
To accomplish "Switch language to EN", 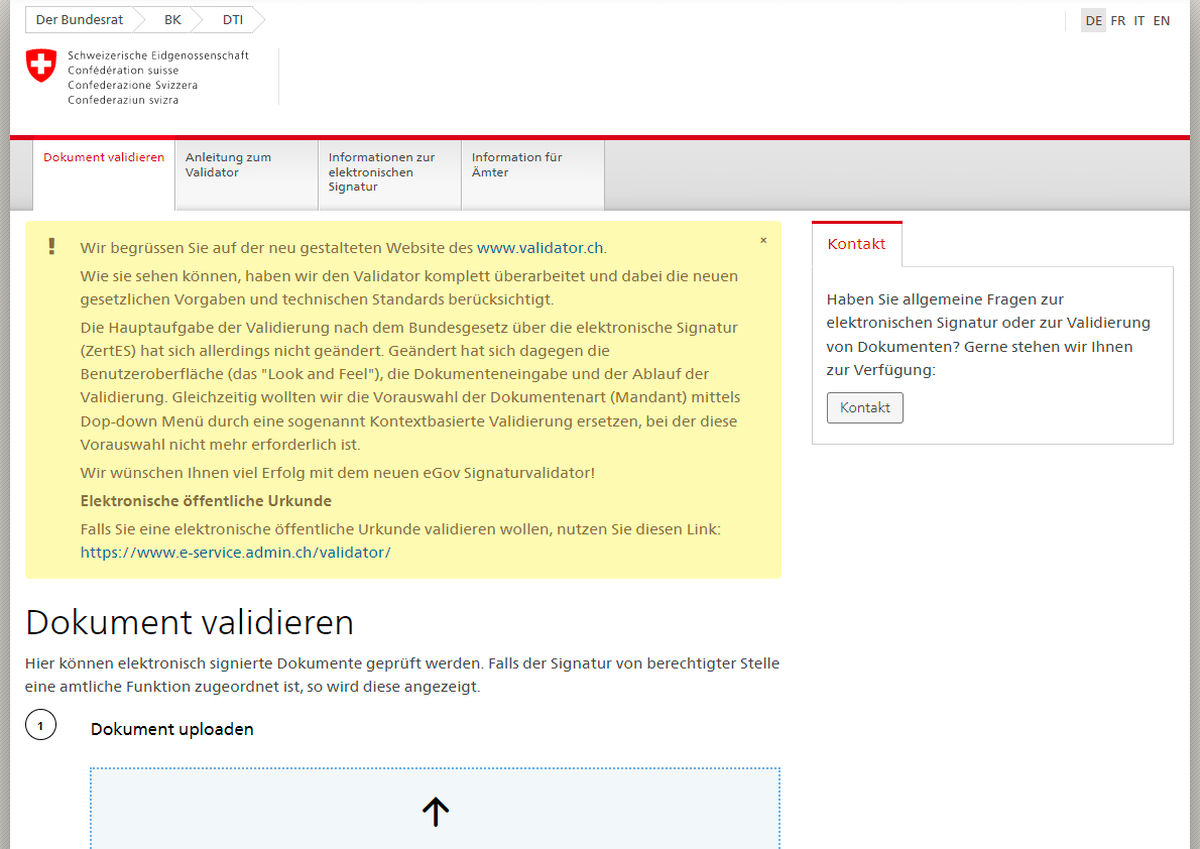I will [x=1161, y=20].
